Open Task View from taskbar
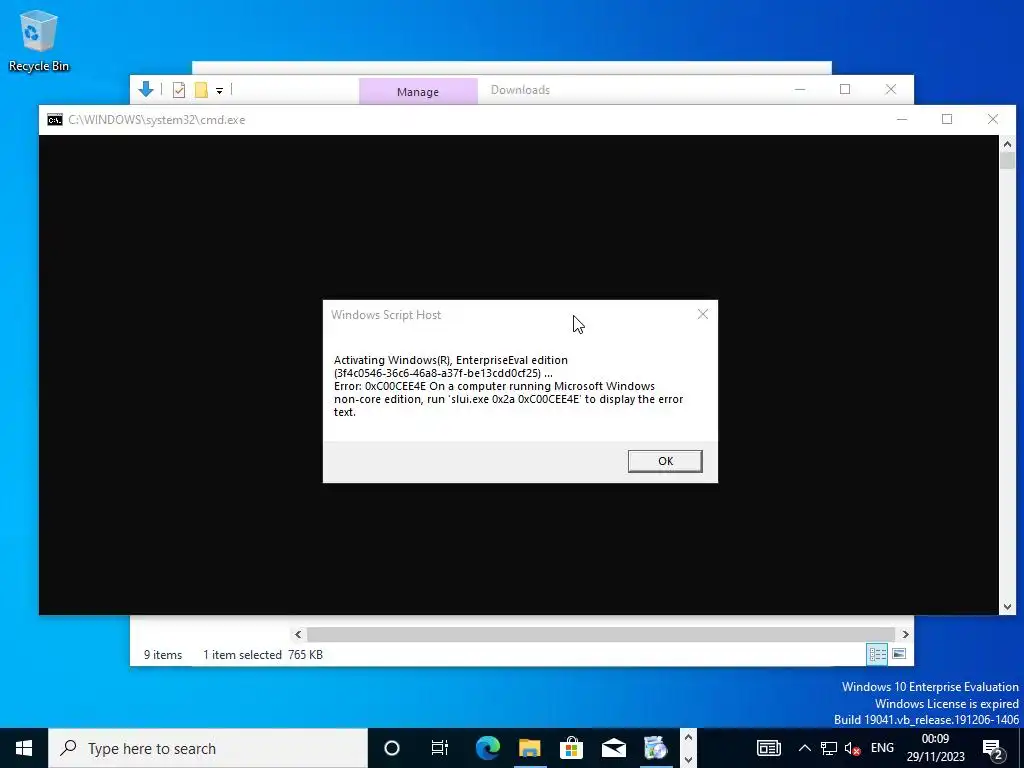 tap(440, 748)
